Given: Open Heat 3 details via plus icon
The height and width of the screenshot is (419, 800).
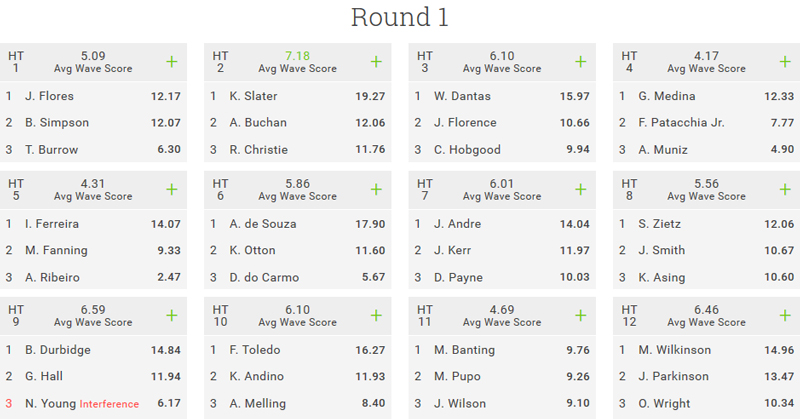Looking at the screenshot, I should pyautogui.click(x=580, y=62).
